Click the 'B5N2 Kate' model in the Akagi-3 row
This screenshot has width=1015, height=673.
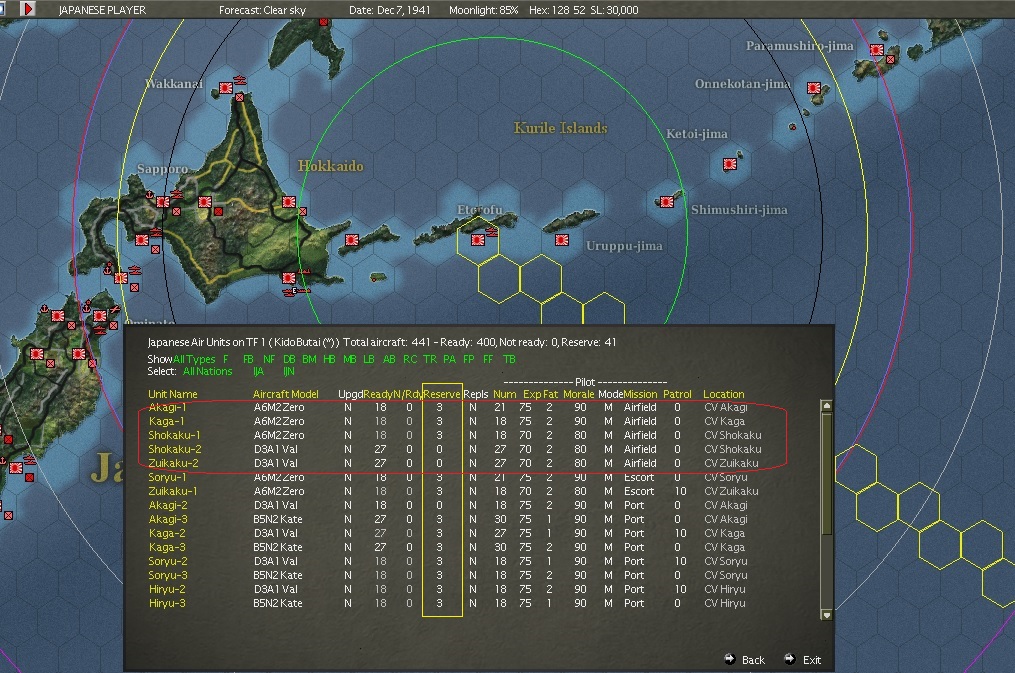point(278,519)
